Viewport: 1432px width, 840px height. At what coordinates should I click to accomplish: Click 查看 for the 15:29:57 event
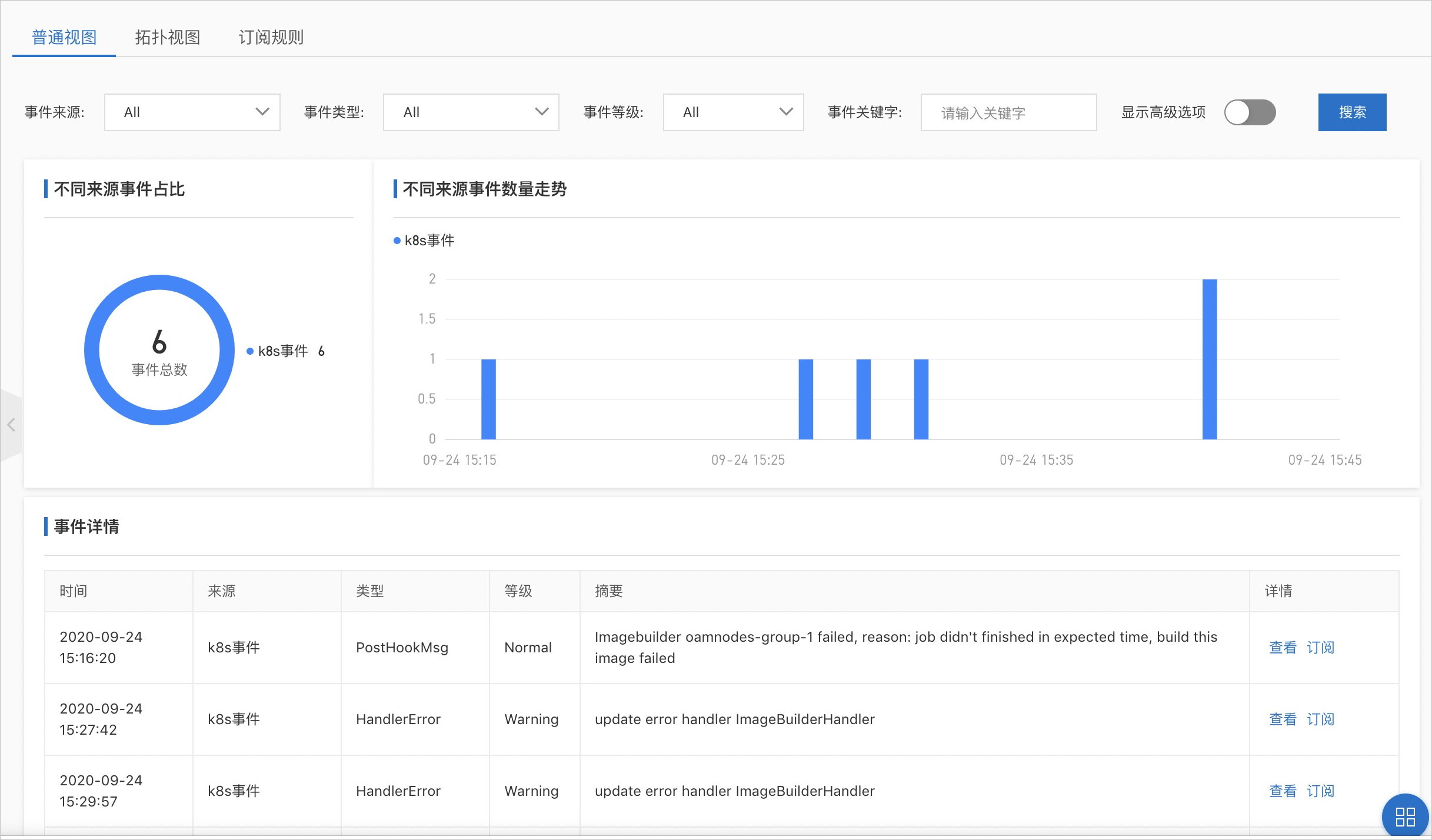pyautogui.click(x=1283, y=791)
